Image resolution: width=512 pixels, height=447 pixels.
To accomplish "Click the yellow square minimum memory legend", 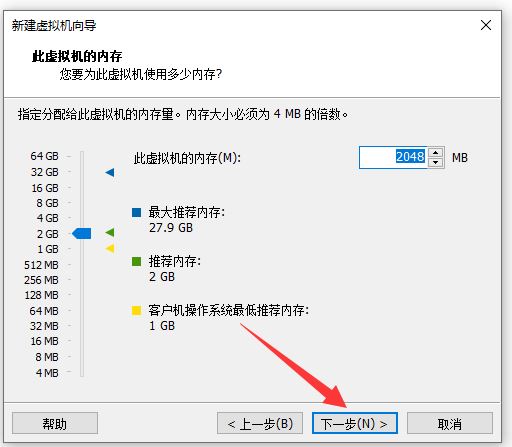I will point(136,310).
